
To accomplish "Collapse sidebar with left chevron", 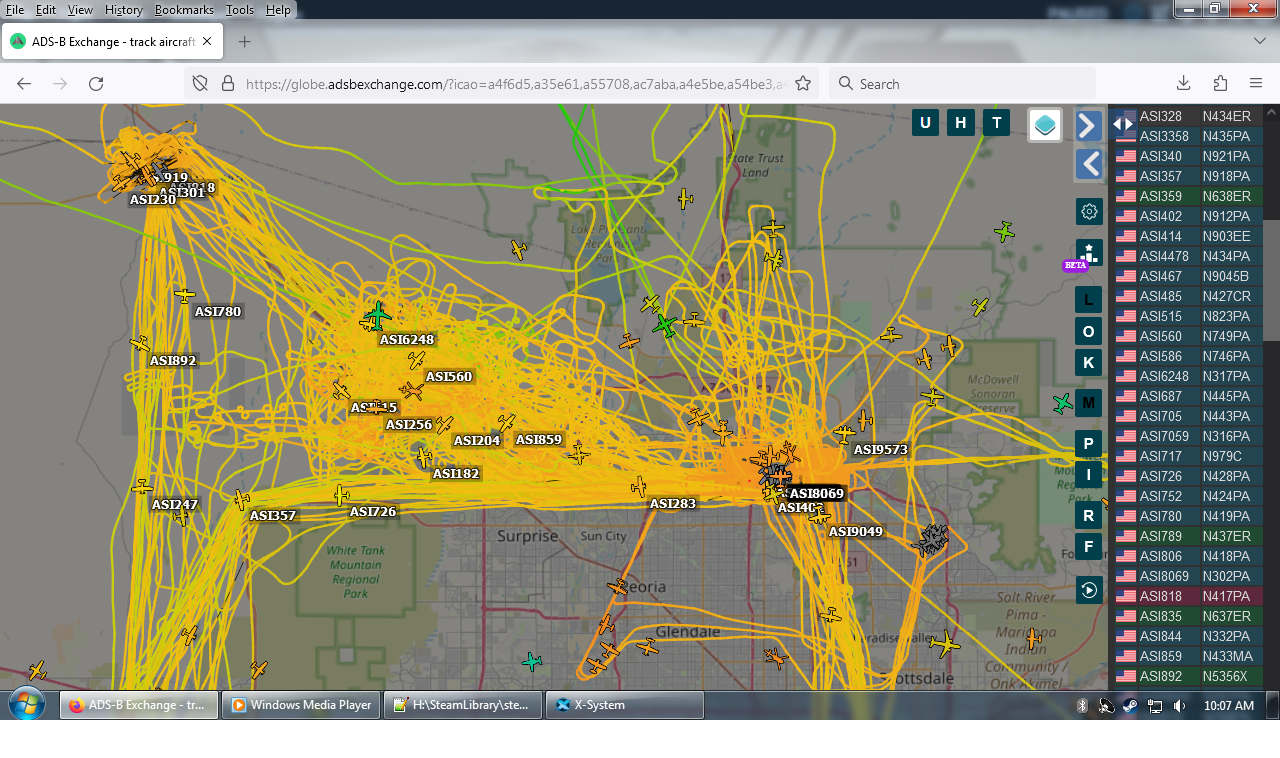I will (x=1089, y=164).
